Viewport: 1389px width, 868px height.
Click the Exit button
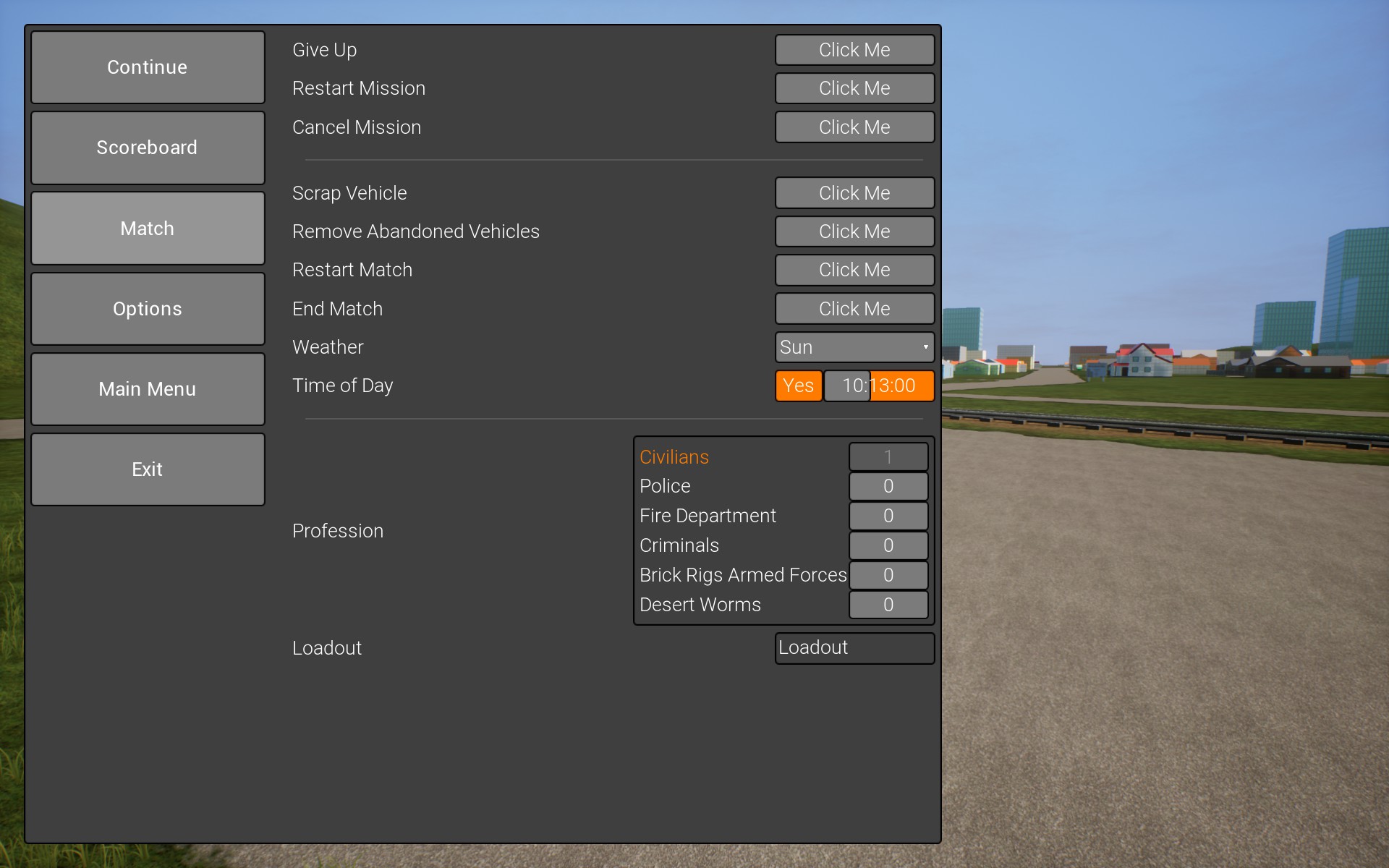(x=148, y=469)
